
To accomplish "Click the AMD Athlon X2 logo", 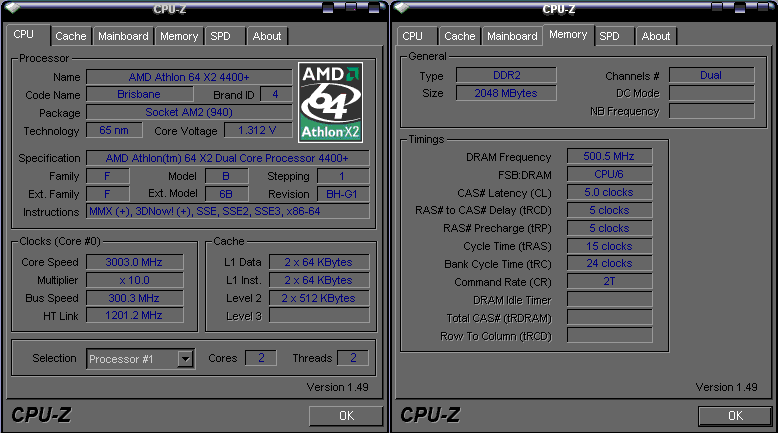I will 330,102.
